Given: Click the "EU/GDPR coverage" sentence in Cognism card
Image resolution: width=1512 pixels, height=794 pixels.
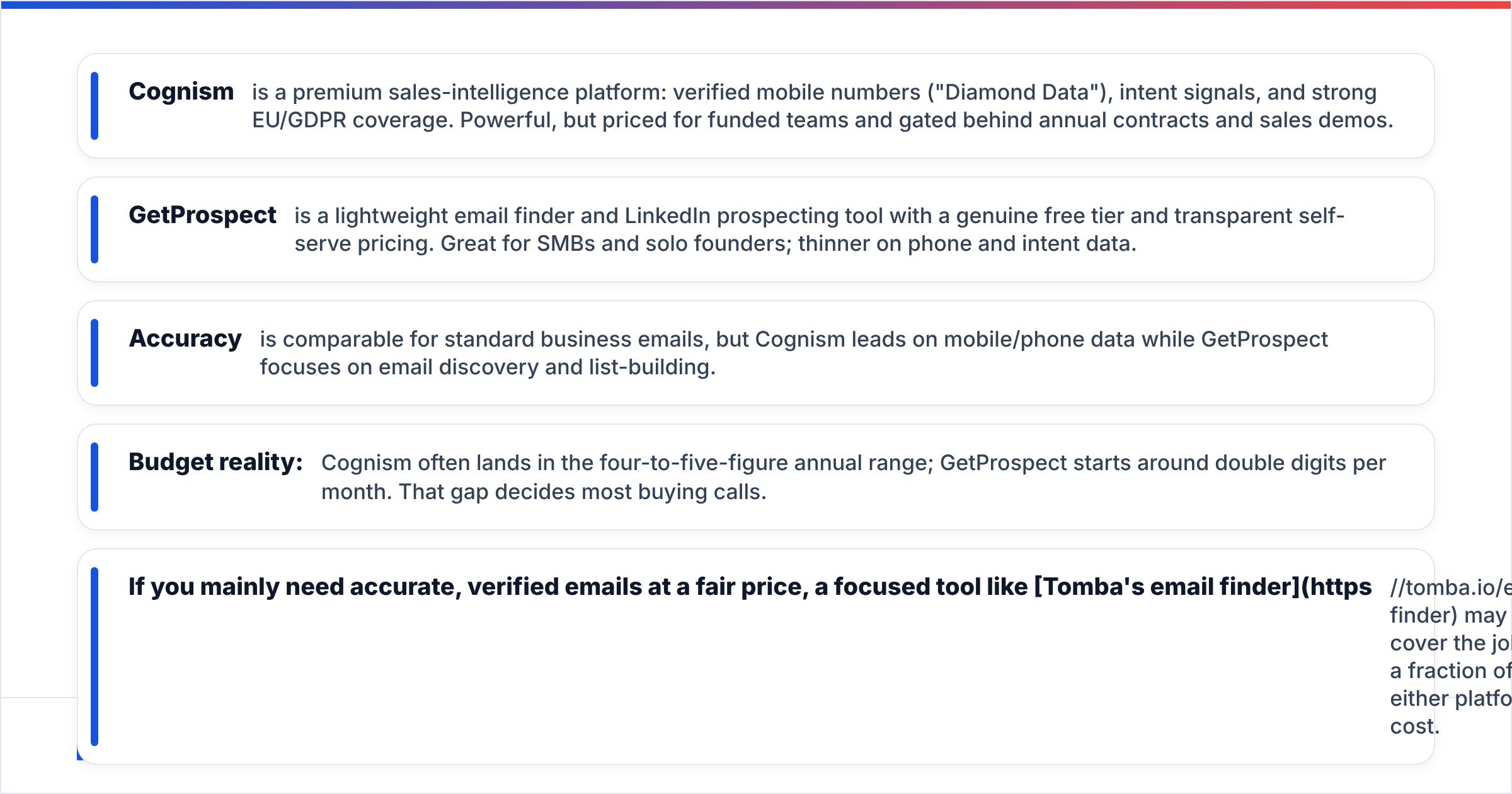Looking at the screenshot, I should tap(352, 120).
